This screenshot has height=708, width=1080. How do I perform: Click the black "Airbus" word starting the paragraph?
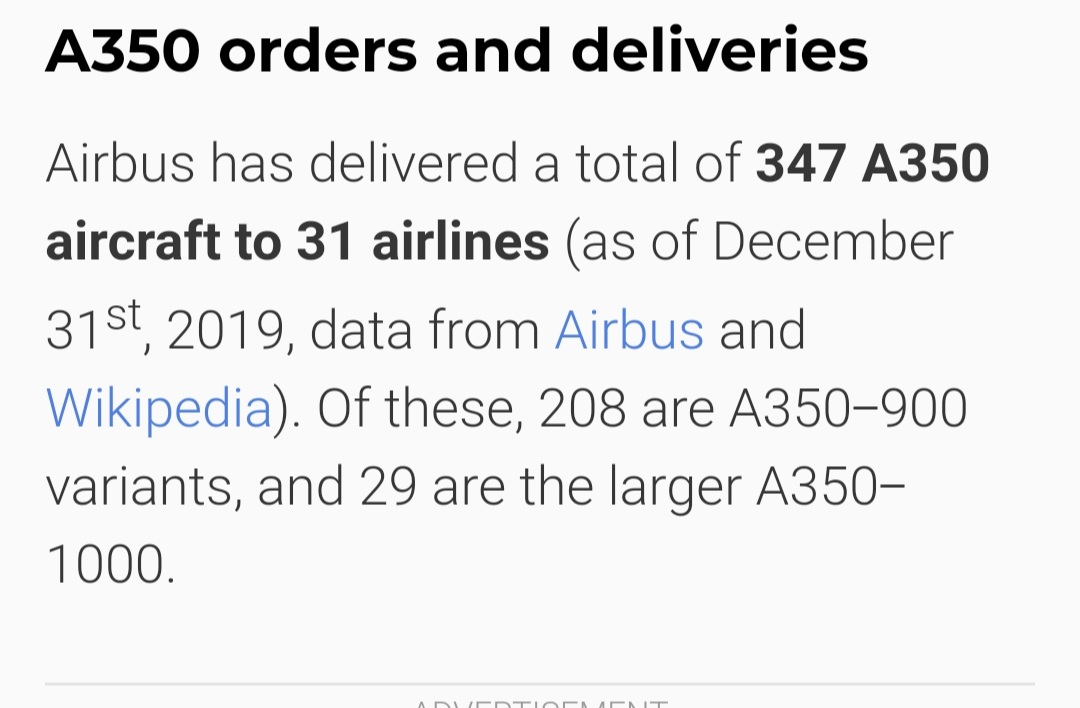[x=120, y=165]
